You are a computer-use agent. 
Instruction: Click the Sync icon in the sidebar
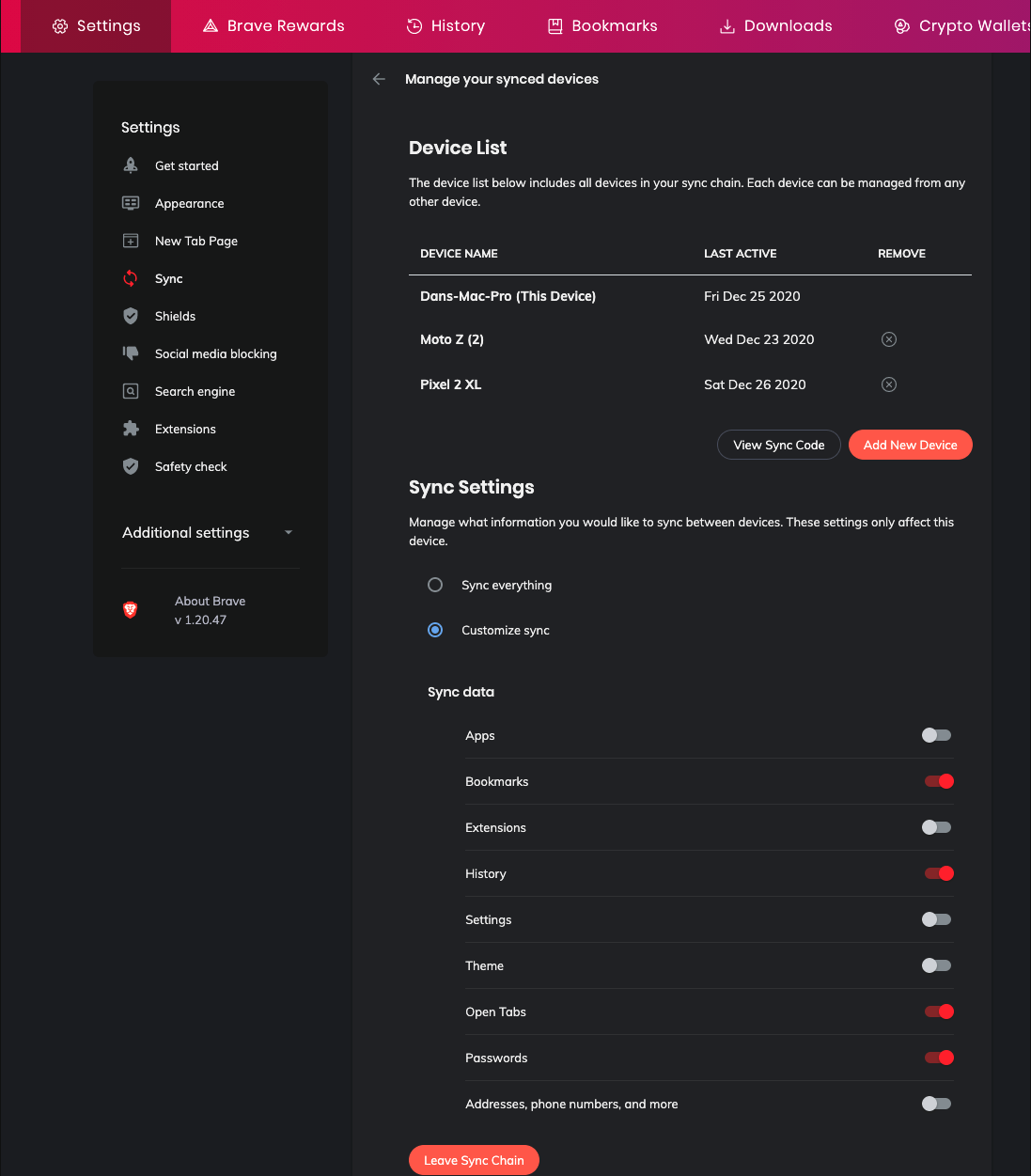tap(131, 278)
